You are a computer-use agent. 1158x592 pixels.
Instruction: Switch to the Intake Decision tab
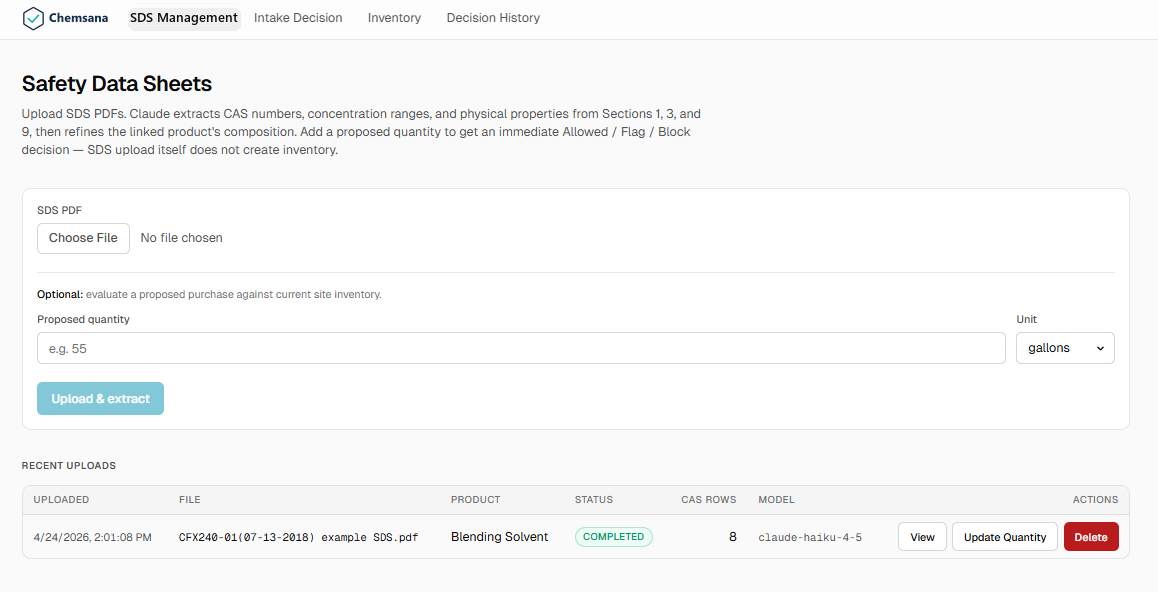click(x=298, y=18)
